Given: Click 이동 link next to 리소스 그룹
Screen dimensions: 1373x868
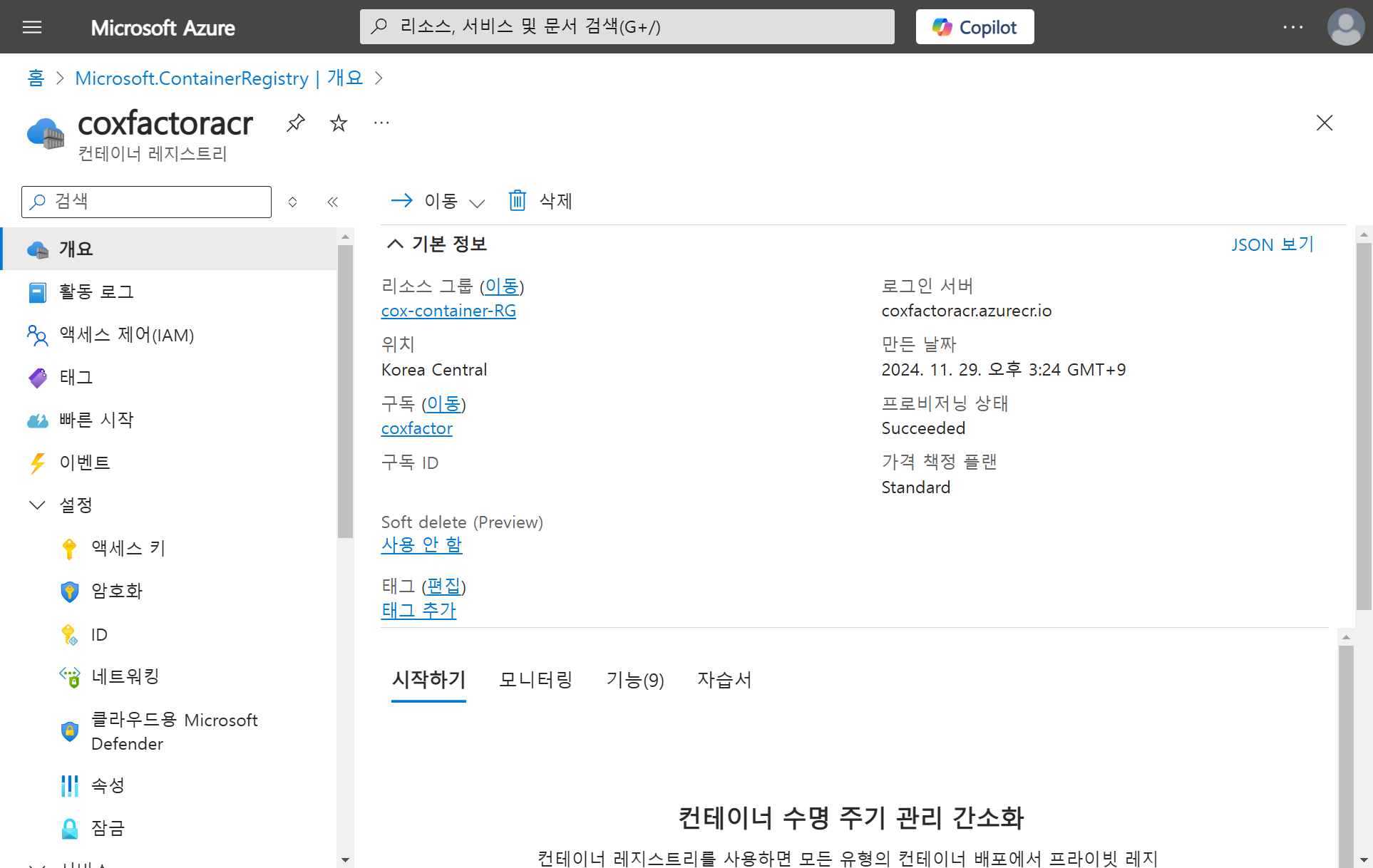Looking at the screenshot, I should pos(502,286).
